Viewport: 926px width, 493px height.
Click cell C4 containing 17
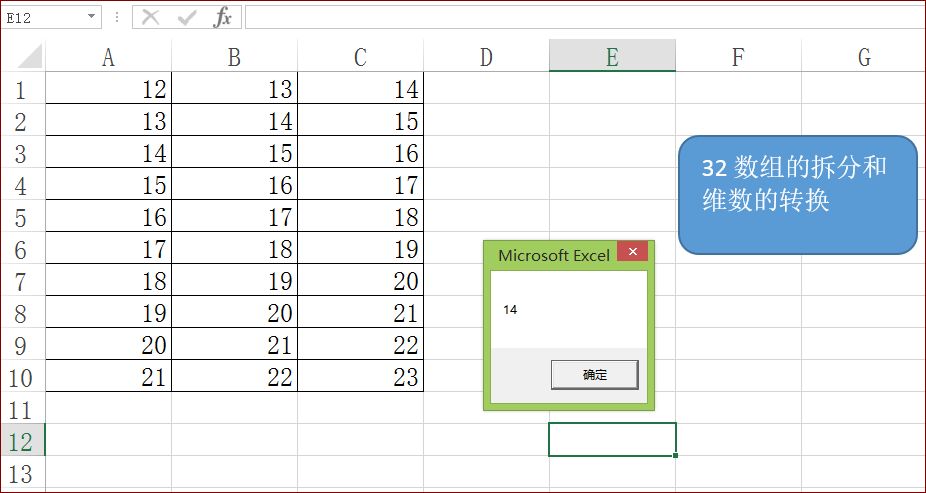[x=360, y=184]
